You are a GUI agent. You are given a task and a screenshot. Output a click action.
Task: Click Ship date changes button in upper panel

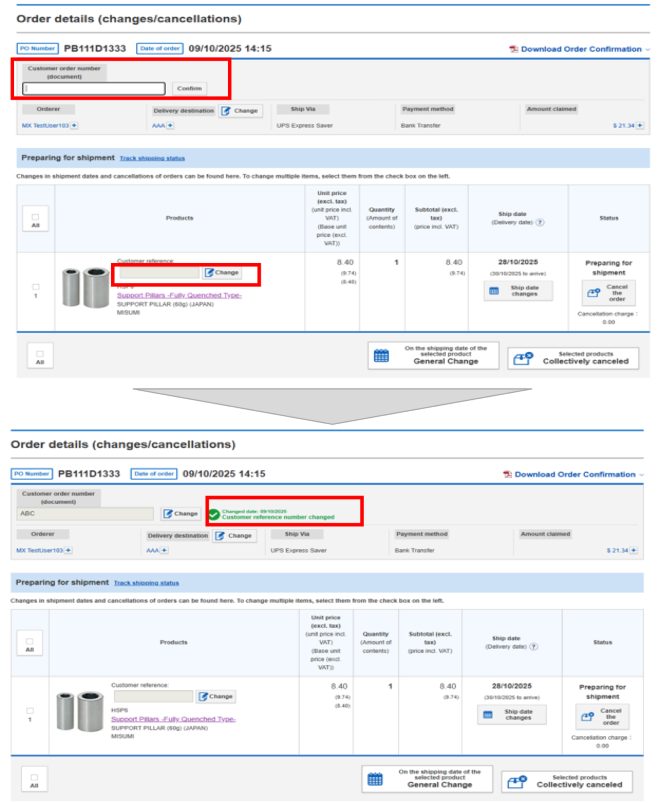click(x=518, y=291)
